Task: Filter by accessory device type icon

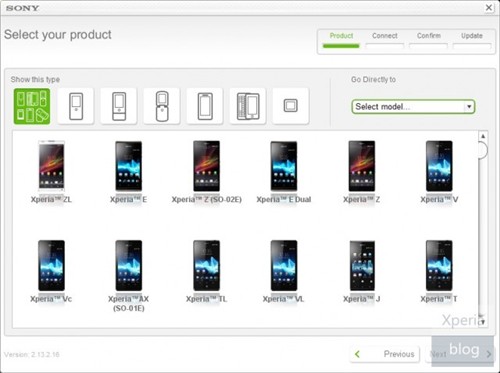Action: [x=291, y=106]
